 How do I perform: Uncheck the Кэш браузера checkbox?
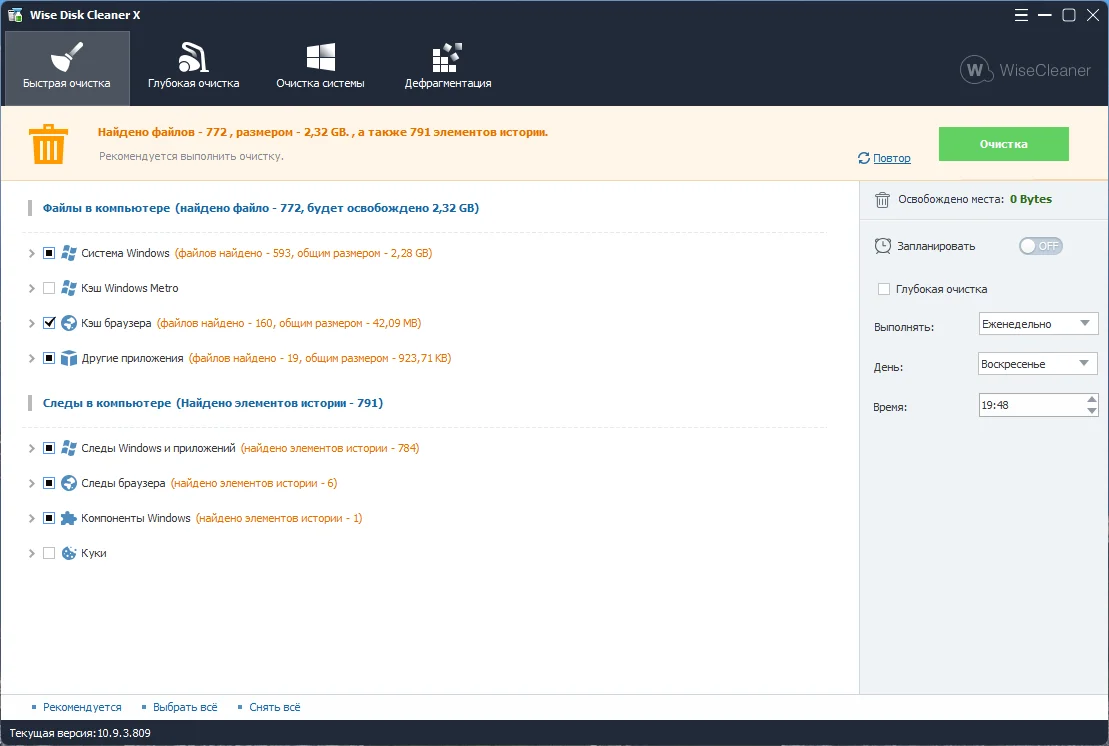click(49, 323)
